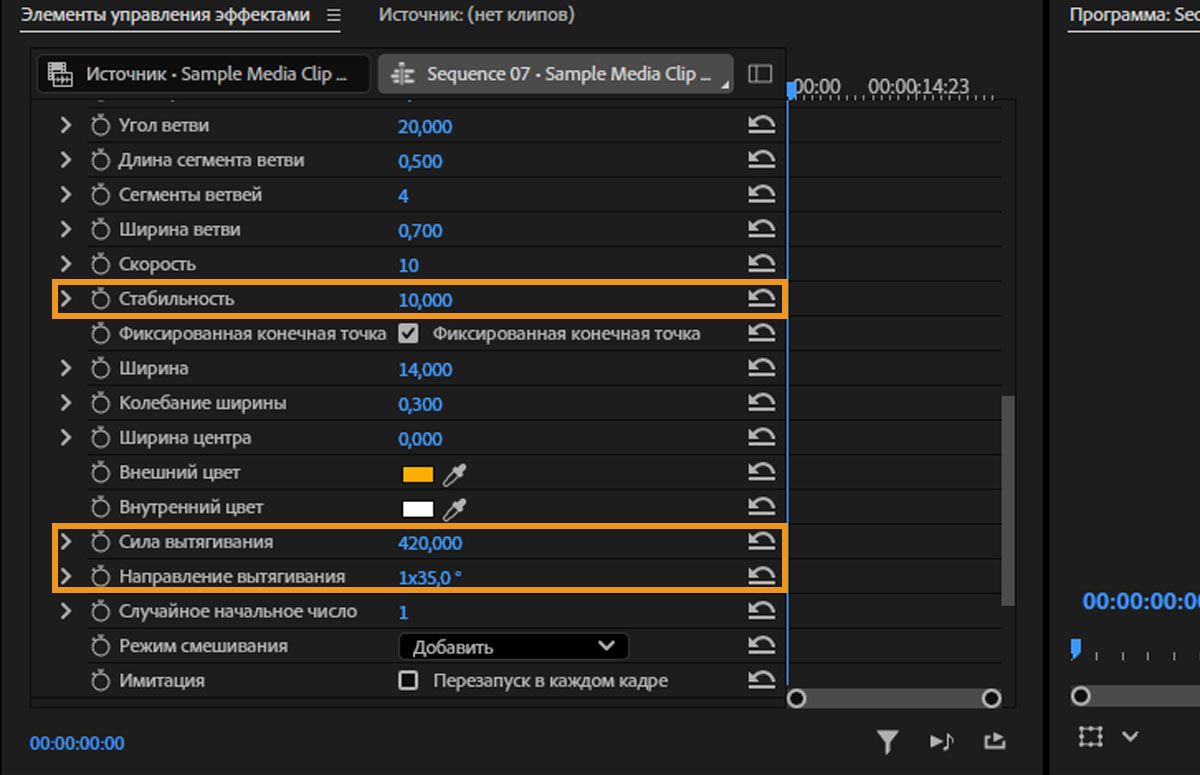Reset the Внешний цвет parameter
Image resolution: width=1200 pixels, height=775 pixels.
click(x=762, y=472)
